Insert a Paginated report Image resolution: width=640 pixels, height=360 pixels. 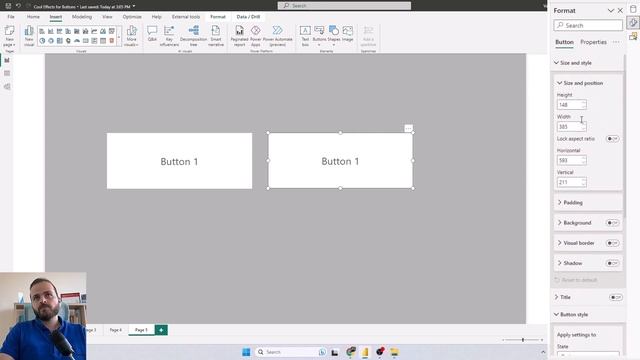pyautogui.click(x=239, y=36)
